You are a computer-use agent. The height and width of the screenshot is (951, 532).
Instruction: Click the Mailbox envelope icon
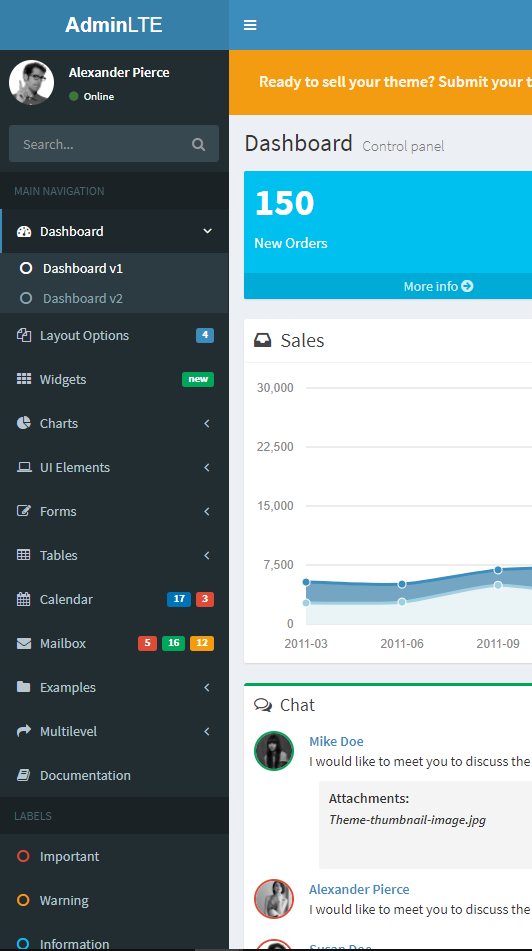pyautogui.click(x=24, y=644)
